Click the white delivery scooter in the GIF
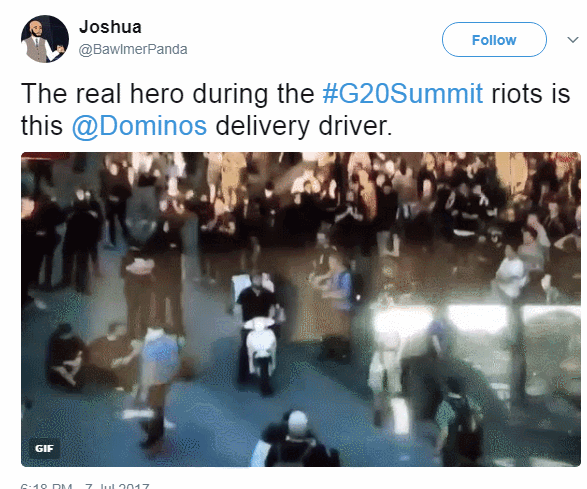Screen dimensions: 587x489 261,350
